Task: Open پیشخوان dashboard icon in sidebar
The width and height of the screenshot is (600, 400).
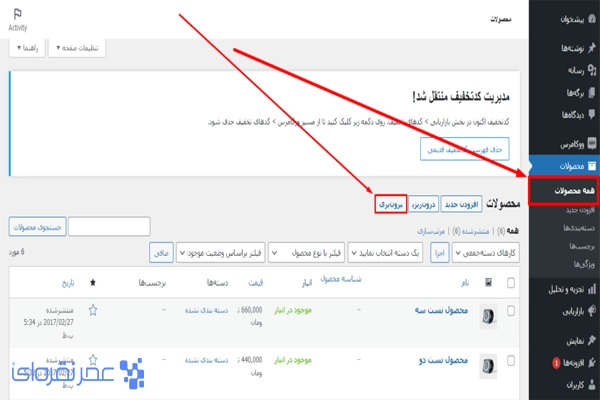Action: (x=592, y=18)
